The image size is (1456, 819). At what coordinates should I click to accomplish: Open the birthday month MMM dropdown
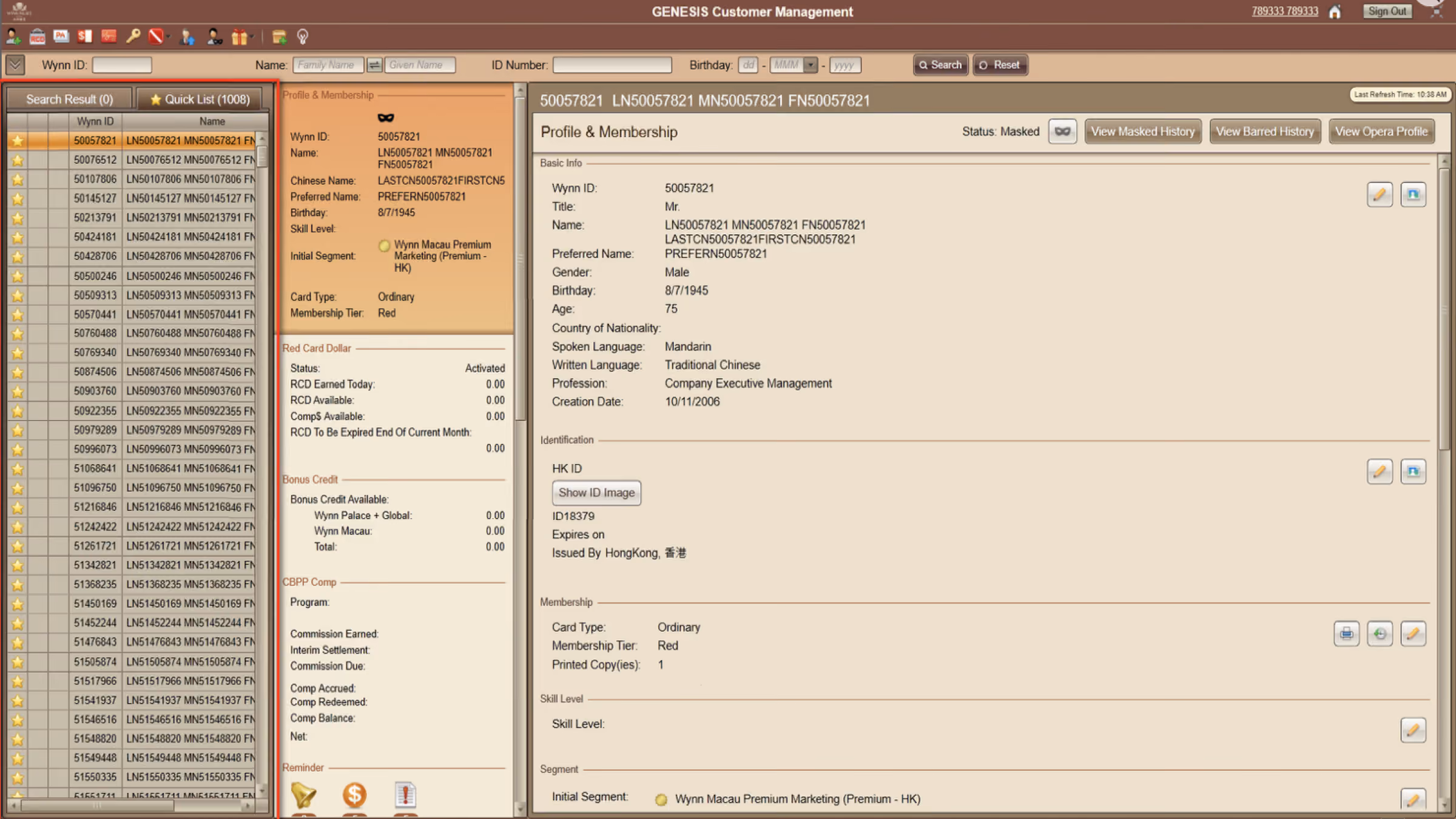tap(810, 65)
